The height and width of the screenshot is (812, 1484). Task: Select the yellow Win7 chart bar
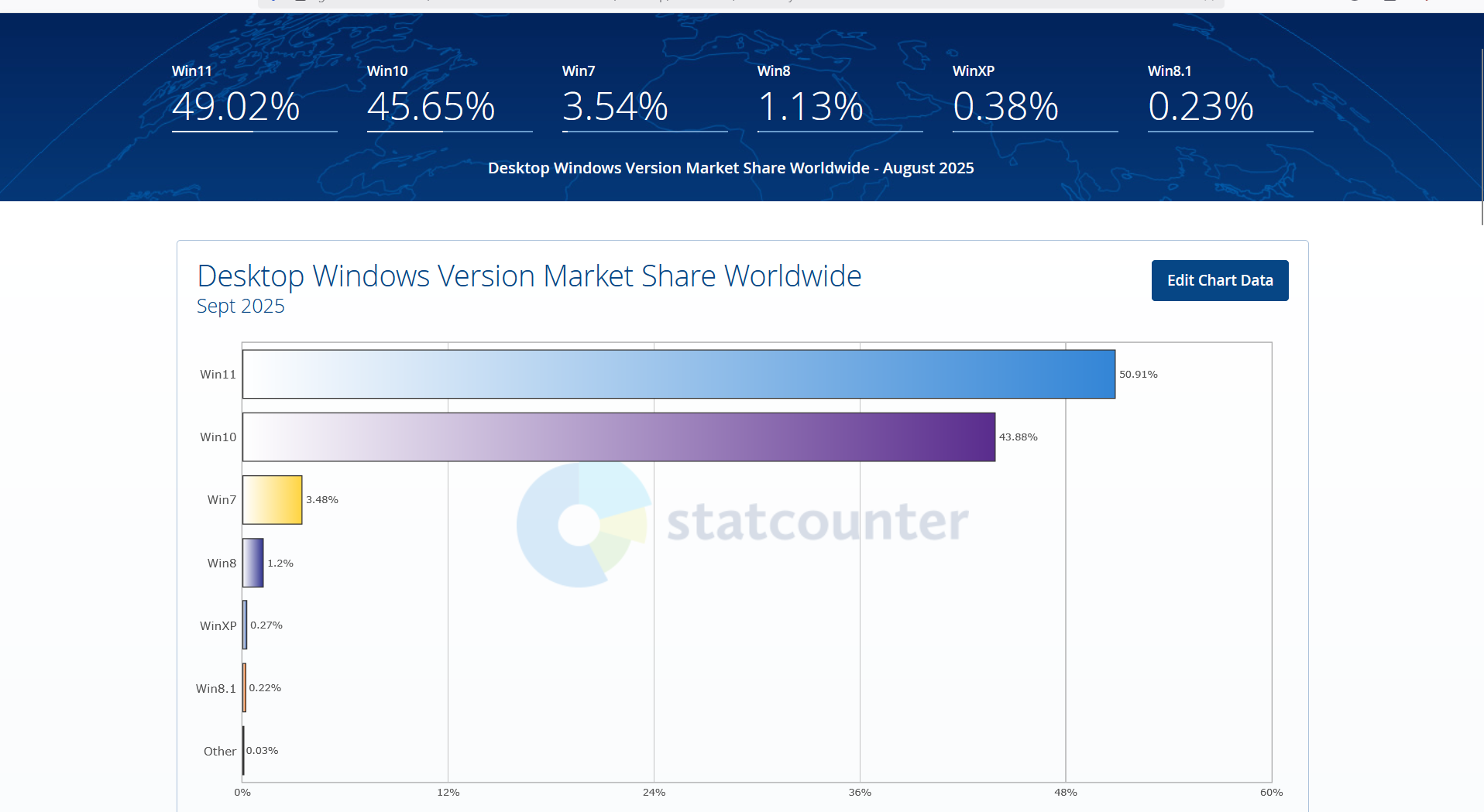[x=272, y=500]
